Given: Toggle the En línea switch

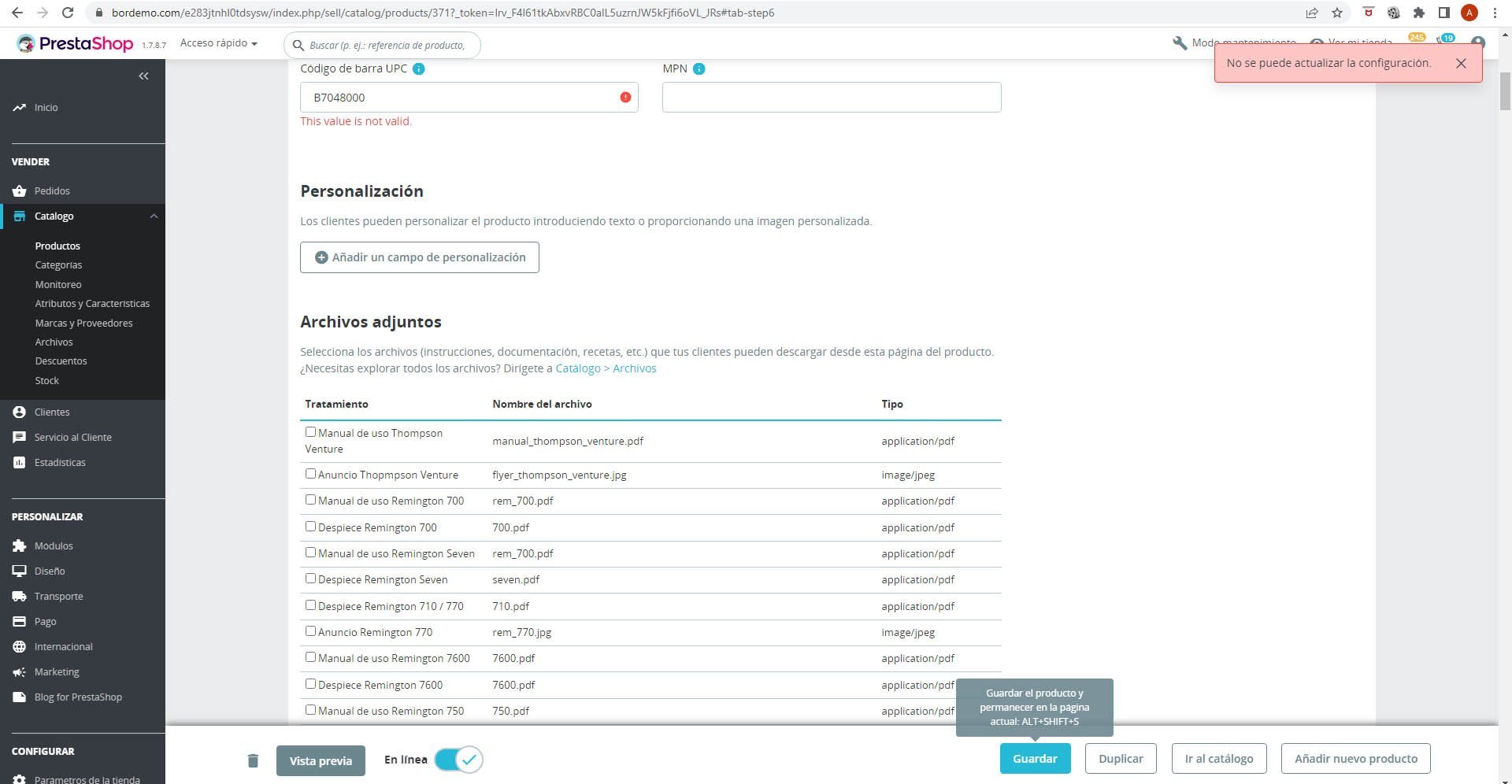Looking at the screenshot, I should click(x=458, y=760).
